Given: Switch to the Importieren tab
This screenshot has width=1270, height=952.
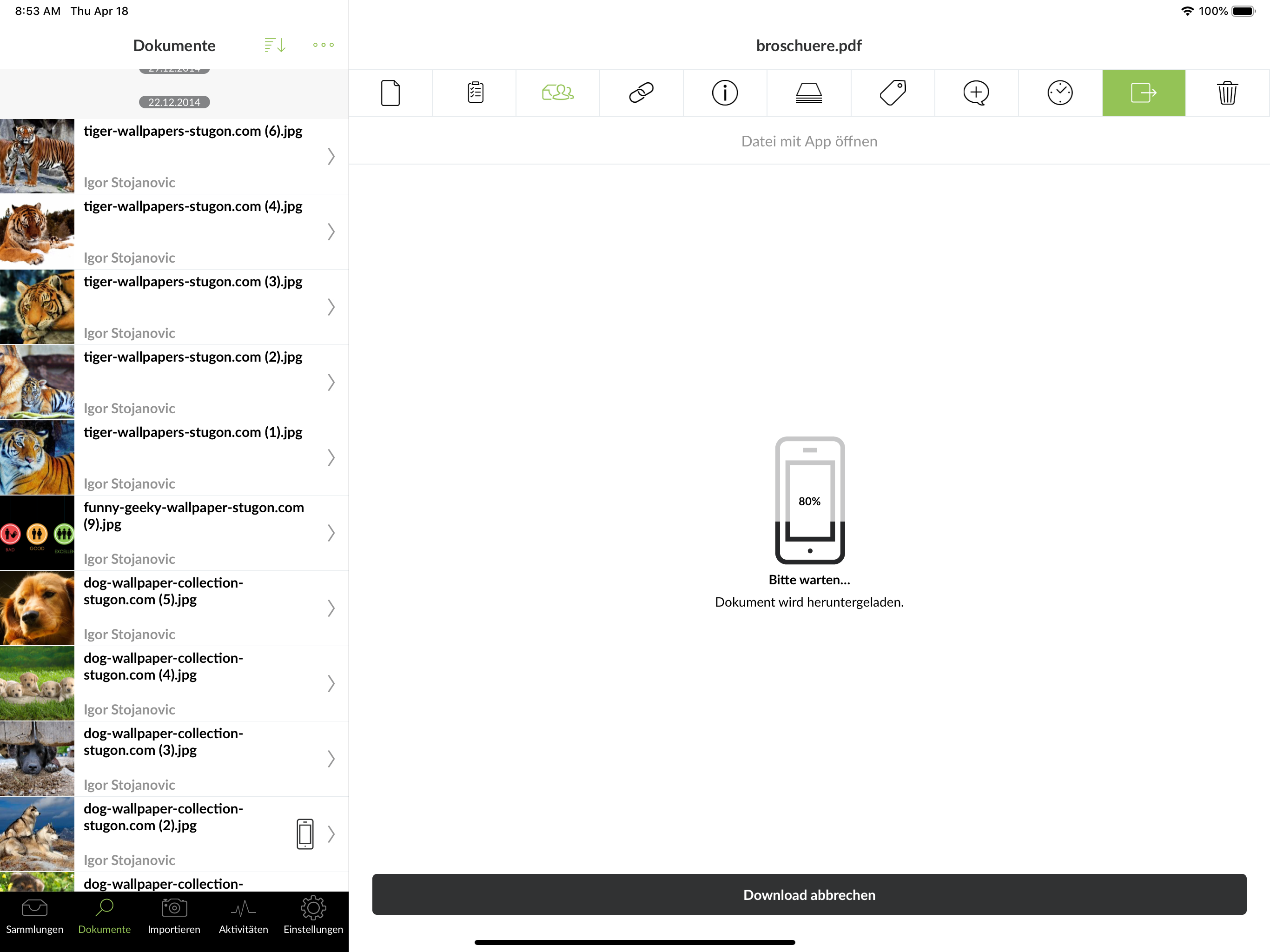Looking at the screenshot, I should [x=174, y=918].
